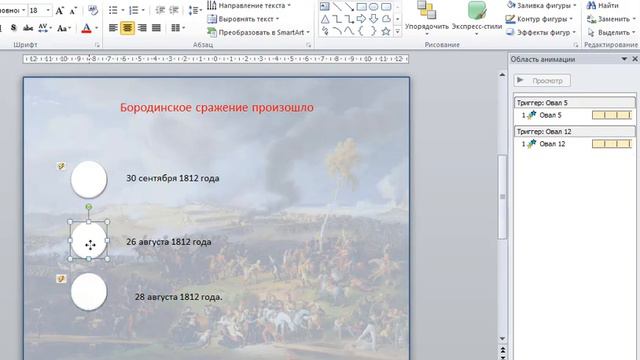Screen dimensions: 640x360
Task: Close the Область анимации pane
Action: pyautogui.click(x=635, y=59)
